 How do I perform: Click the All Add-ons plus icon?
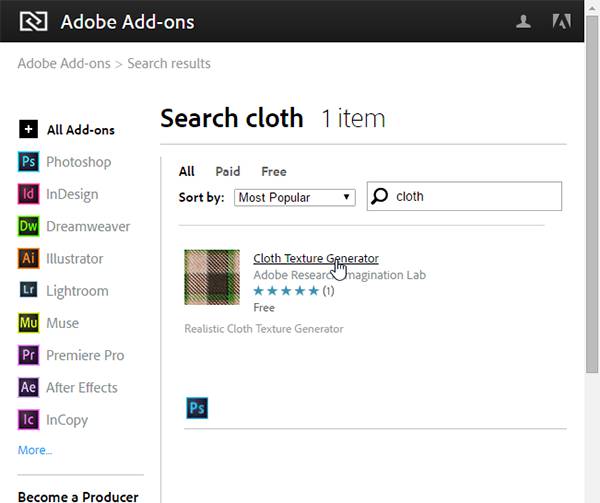28,129
